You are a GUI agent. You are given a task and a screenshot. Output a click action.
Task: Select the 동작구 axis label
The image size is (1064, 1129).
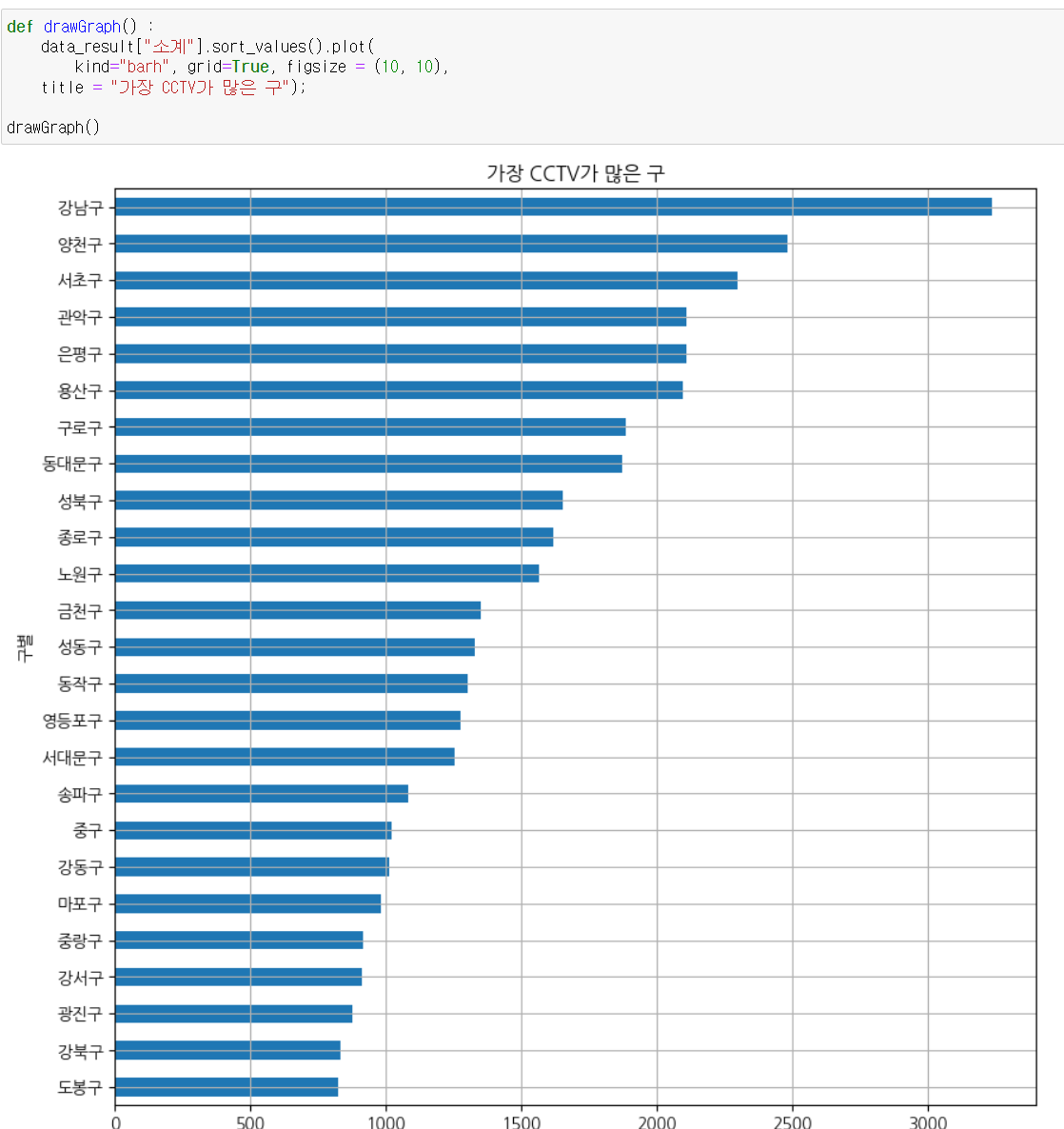coord(81,684)
